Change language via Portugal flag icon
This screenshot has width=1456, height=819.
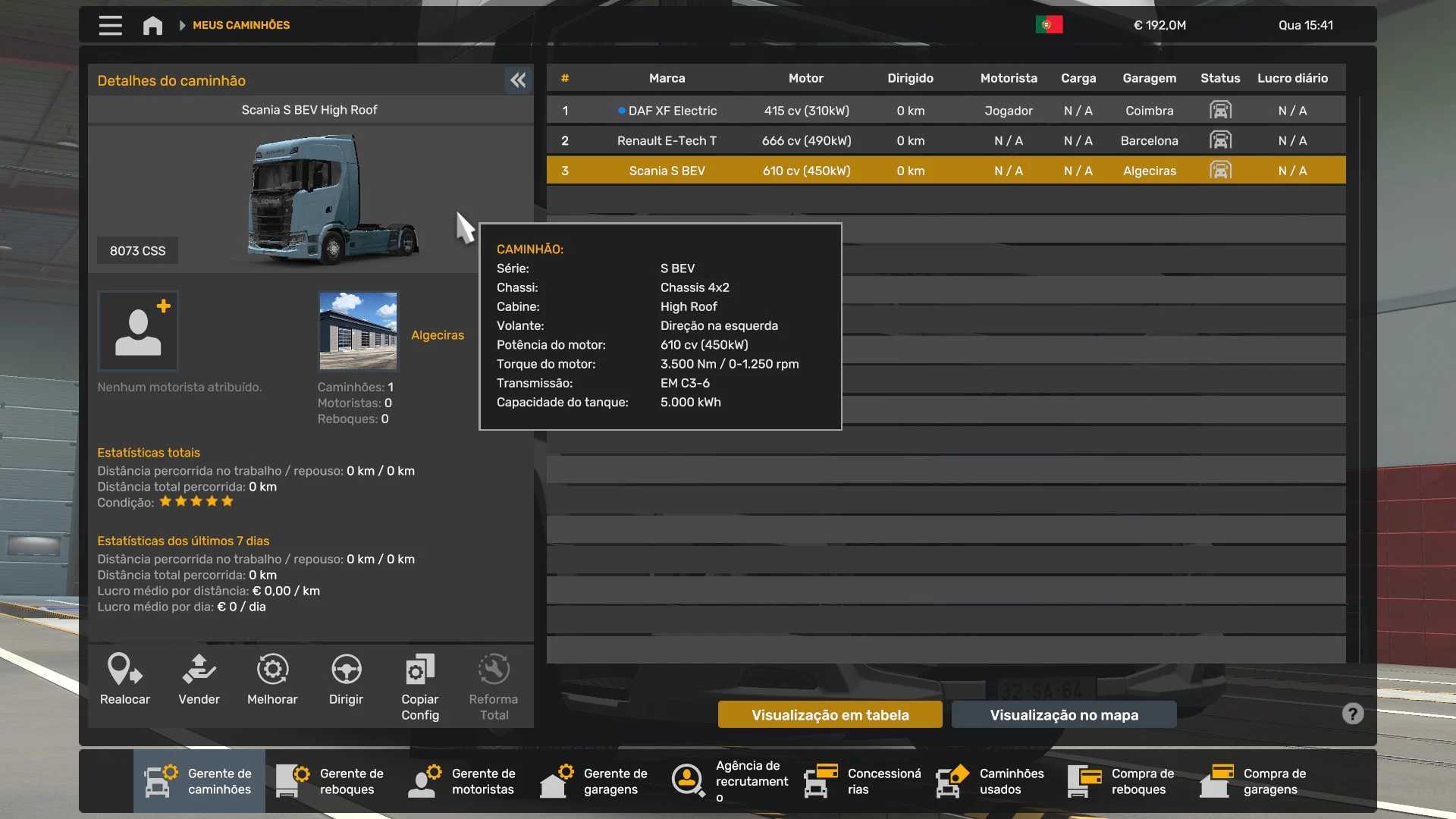coord(1049,25)
